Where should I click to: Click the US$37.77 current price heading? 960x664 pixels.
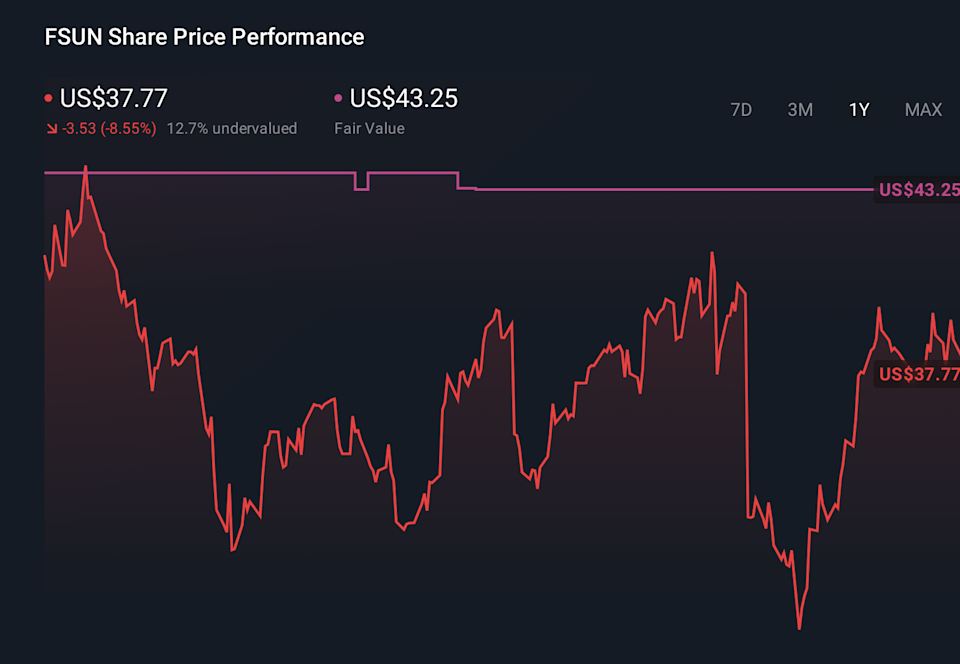coord(113,98)
